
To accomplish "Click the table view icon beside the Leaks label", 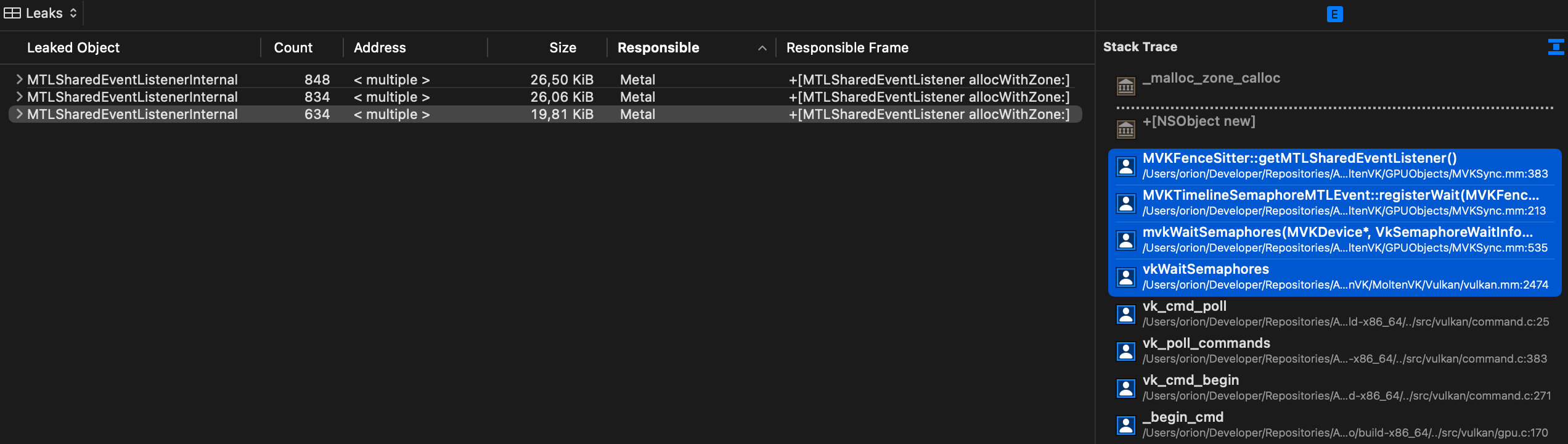I will pyautogui.click(x=11, y=12).
